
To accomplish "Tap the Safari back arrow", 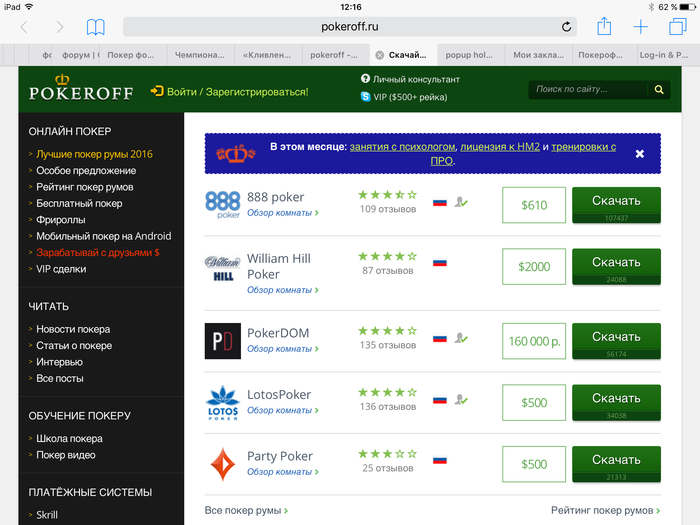I will point(24,27).
